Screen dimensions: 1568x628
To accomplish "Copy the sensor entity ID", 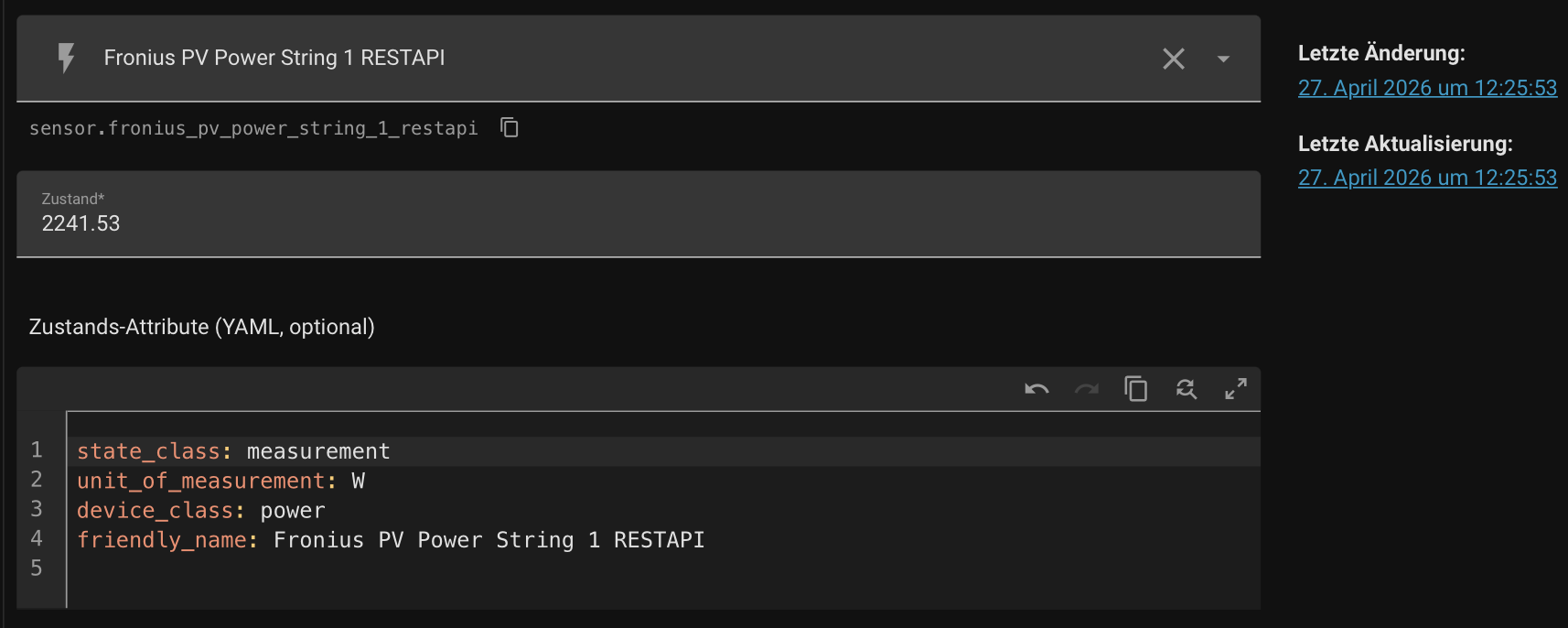I will point(510,128).
